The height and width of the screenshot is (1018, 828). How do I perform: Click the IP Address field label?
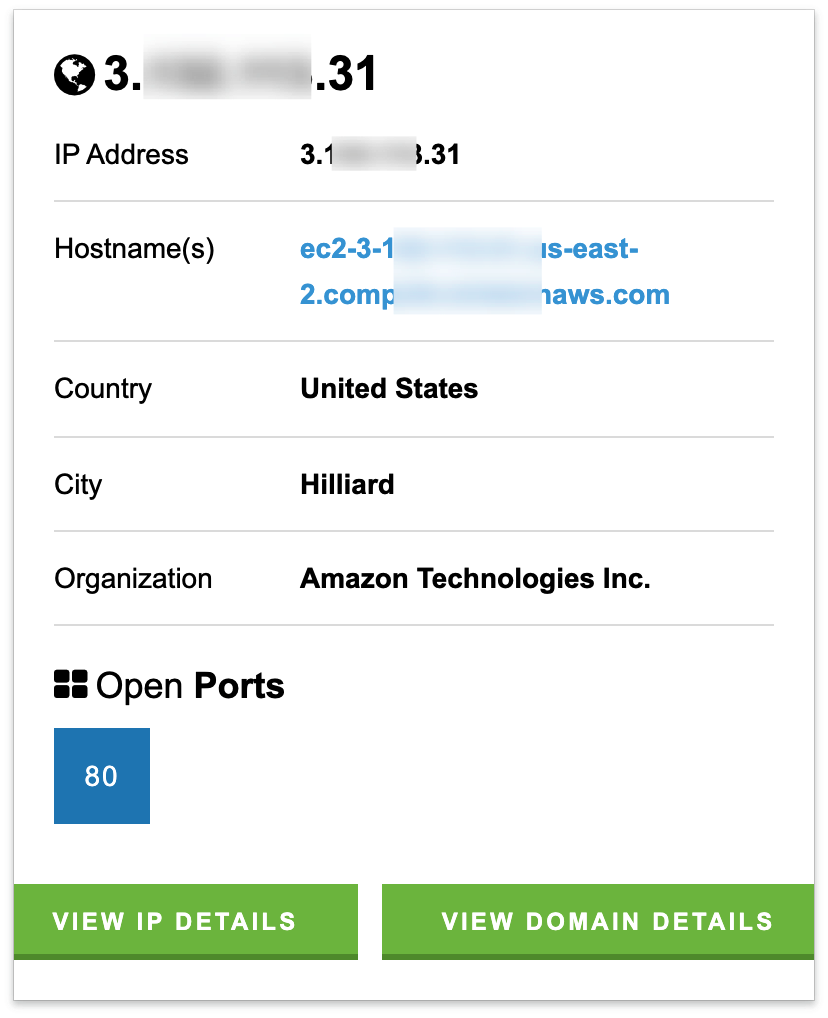click(x=121, y=155)
